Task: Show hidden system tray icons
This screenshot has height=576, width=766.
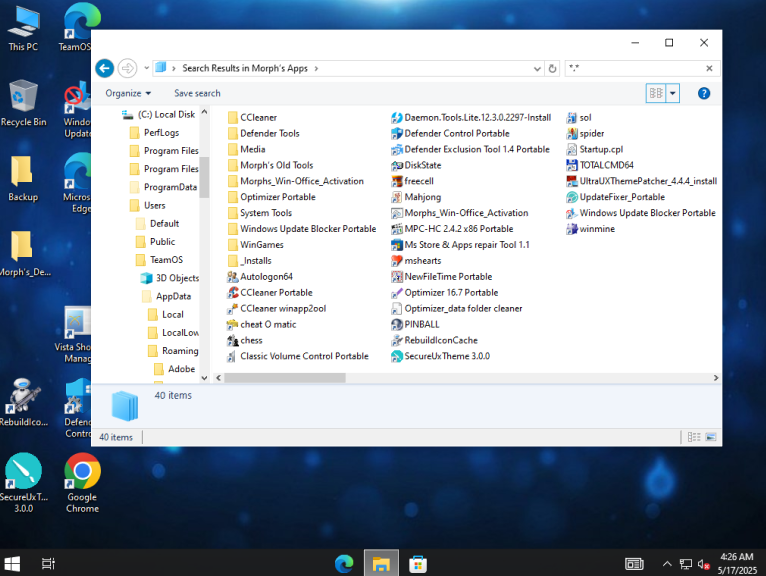Action: [667, 564]
